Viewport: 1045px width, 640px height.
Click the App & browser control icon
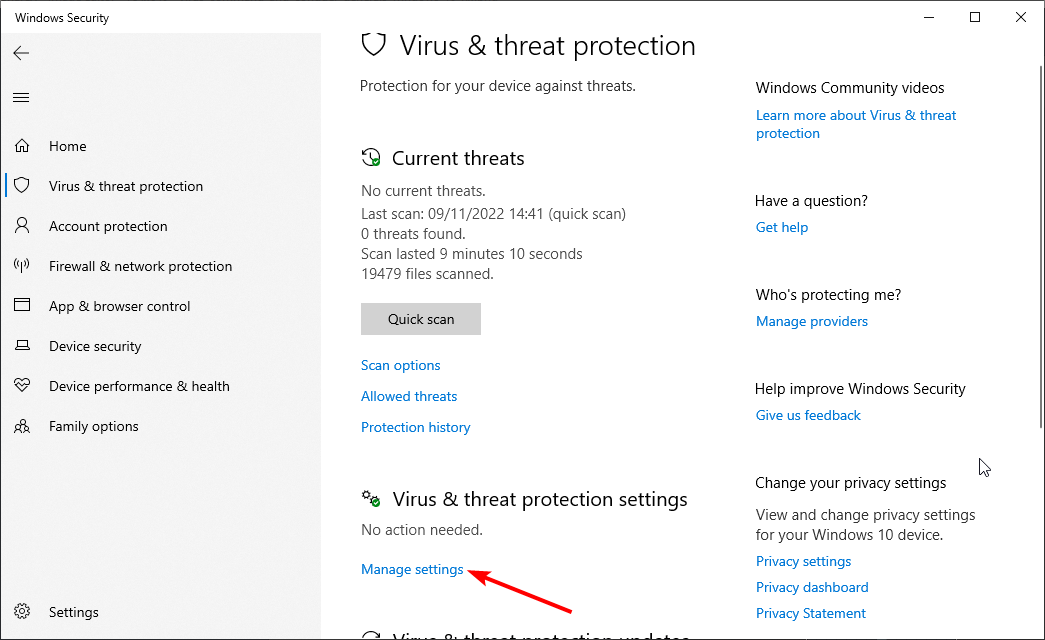pyautogui.click(x=22, y=306)
